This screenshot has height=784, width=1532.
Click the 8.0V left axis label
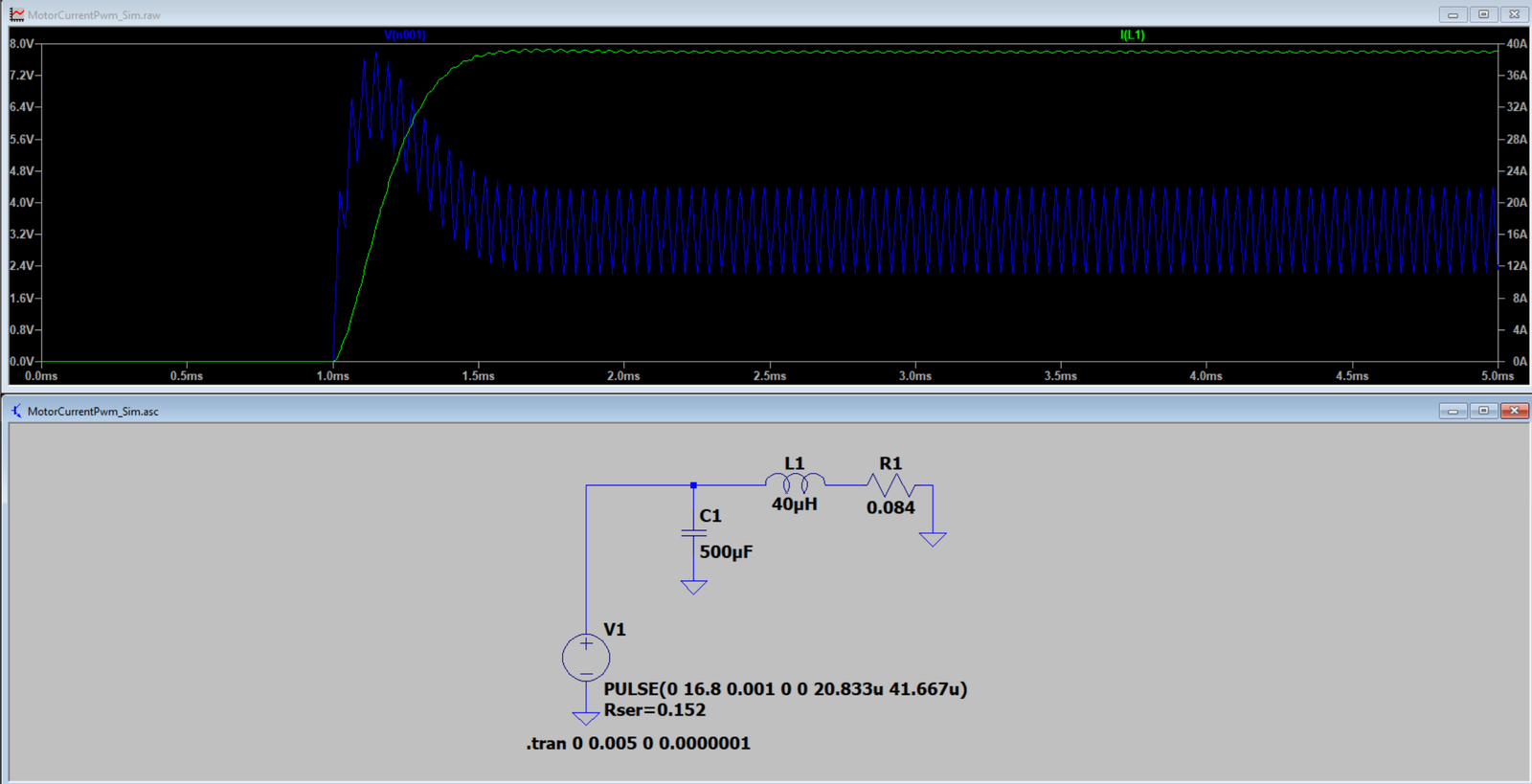(x=22, y=43)
